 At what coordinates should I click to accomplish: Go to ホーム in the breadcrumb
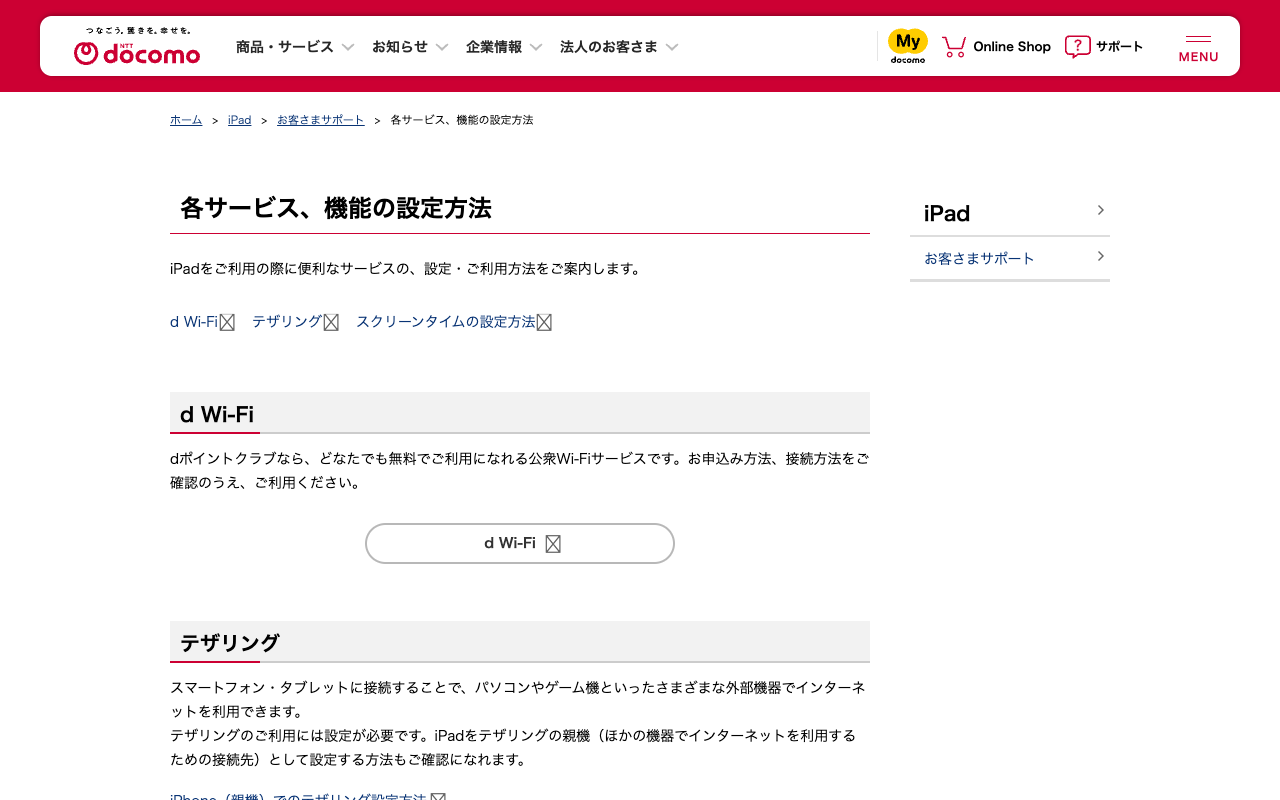tap(186, 120)
